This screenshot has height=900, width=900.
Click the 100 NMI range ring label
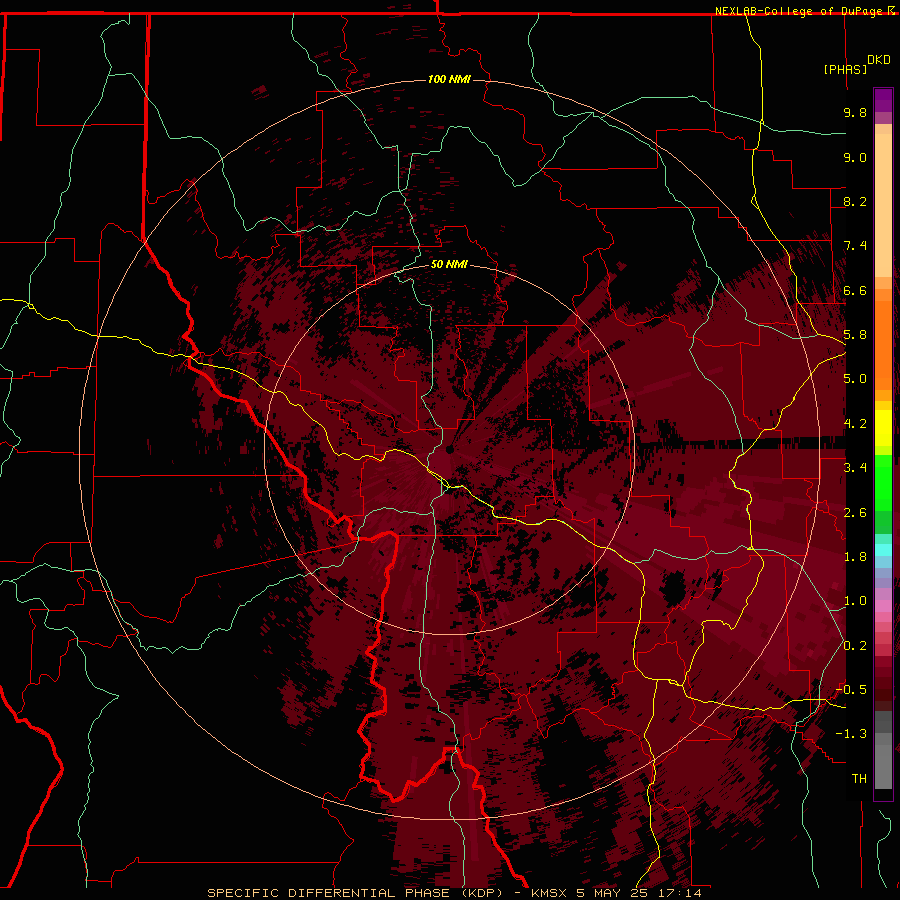coord(449,79)
